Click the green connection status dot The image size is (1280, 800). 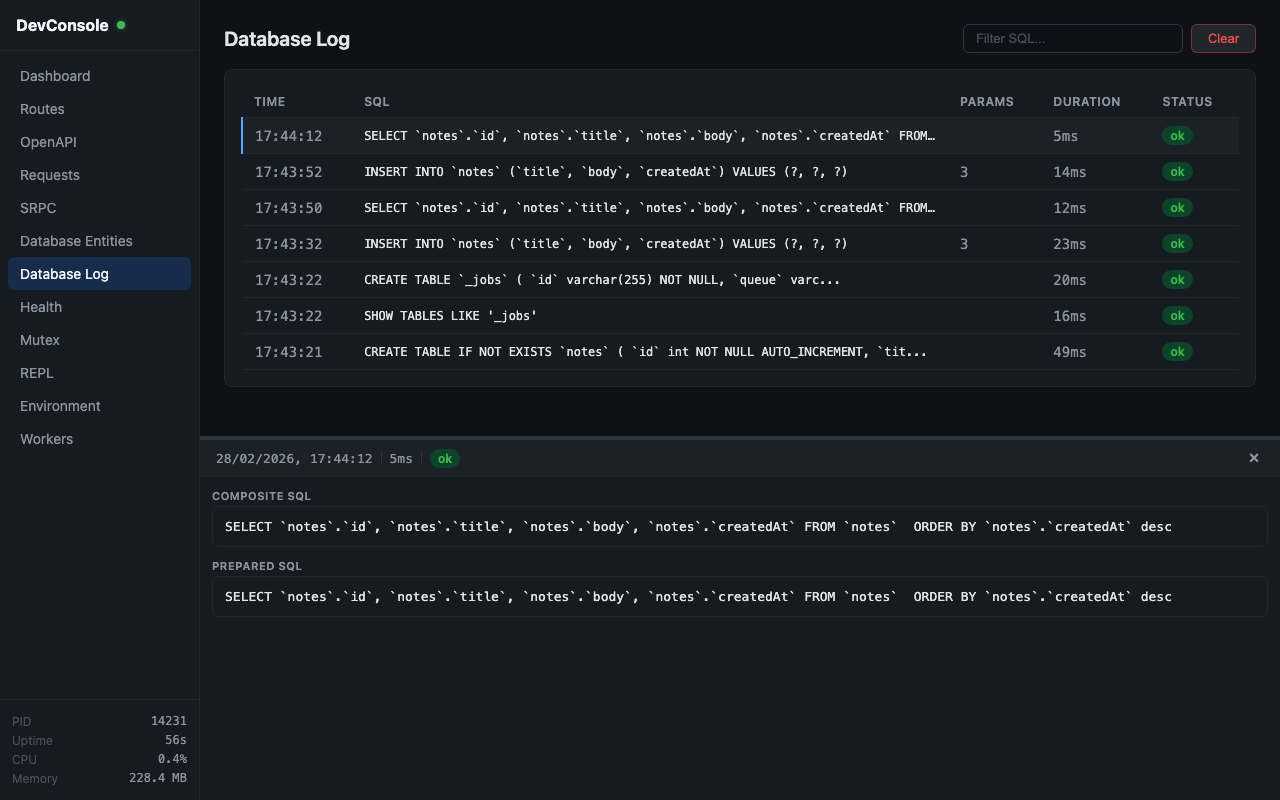(x=121, y=25)
